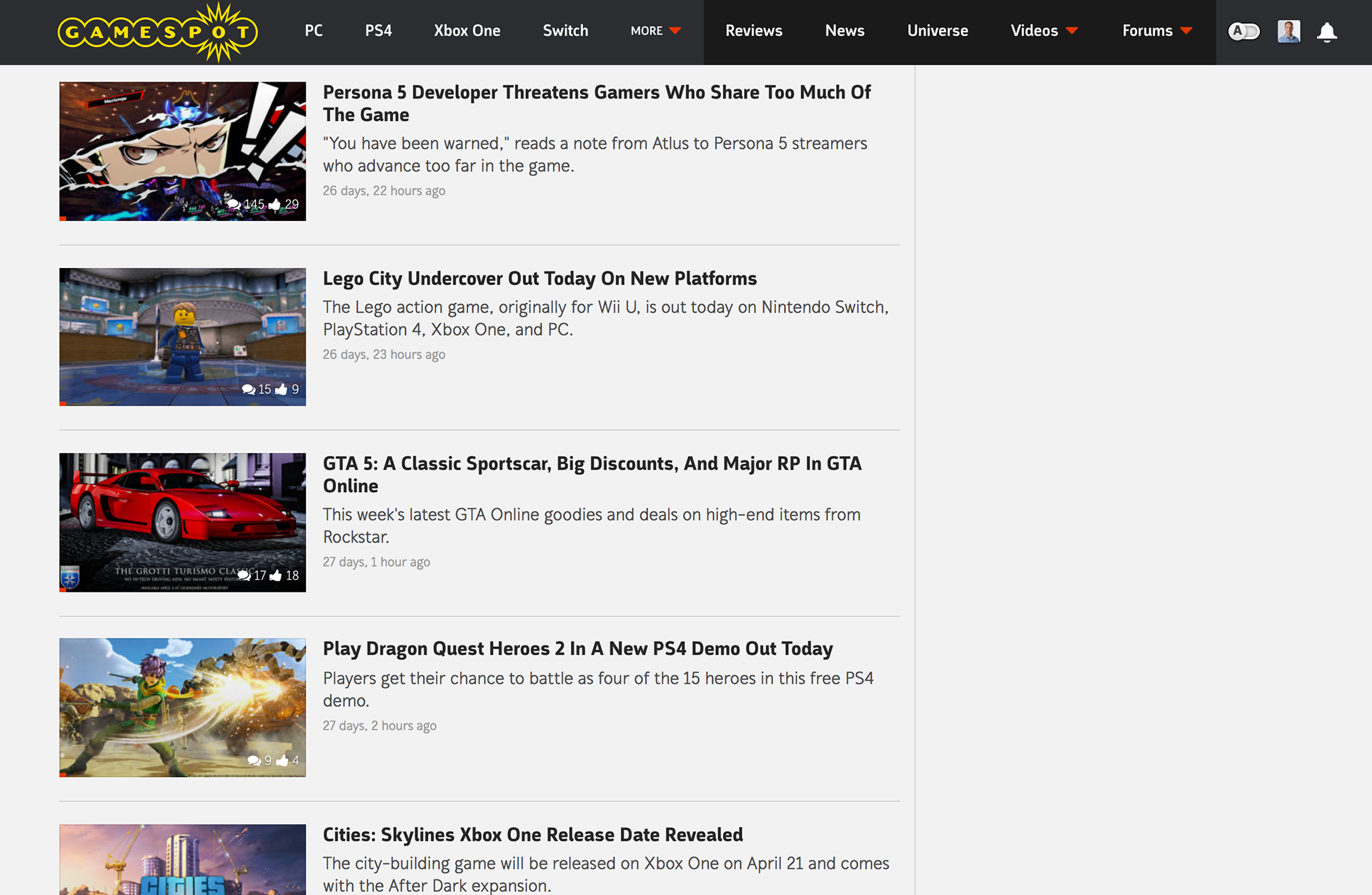Open Play Dragon Quest Heroes 2 headline

[578, 649]
